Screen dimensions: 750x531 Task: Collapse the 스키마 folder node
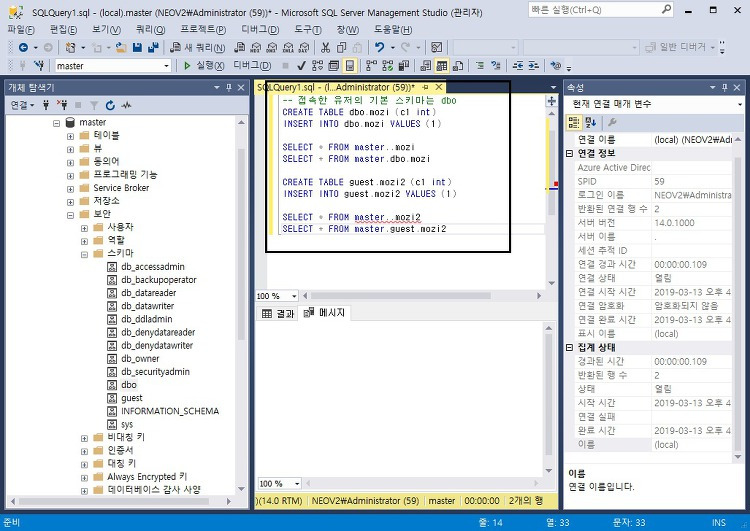[84, 254]
